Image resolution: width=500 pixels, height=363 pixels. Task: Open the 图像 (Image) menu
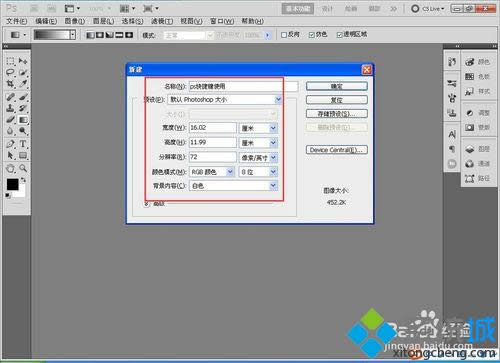click(74, 21)
